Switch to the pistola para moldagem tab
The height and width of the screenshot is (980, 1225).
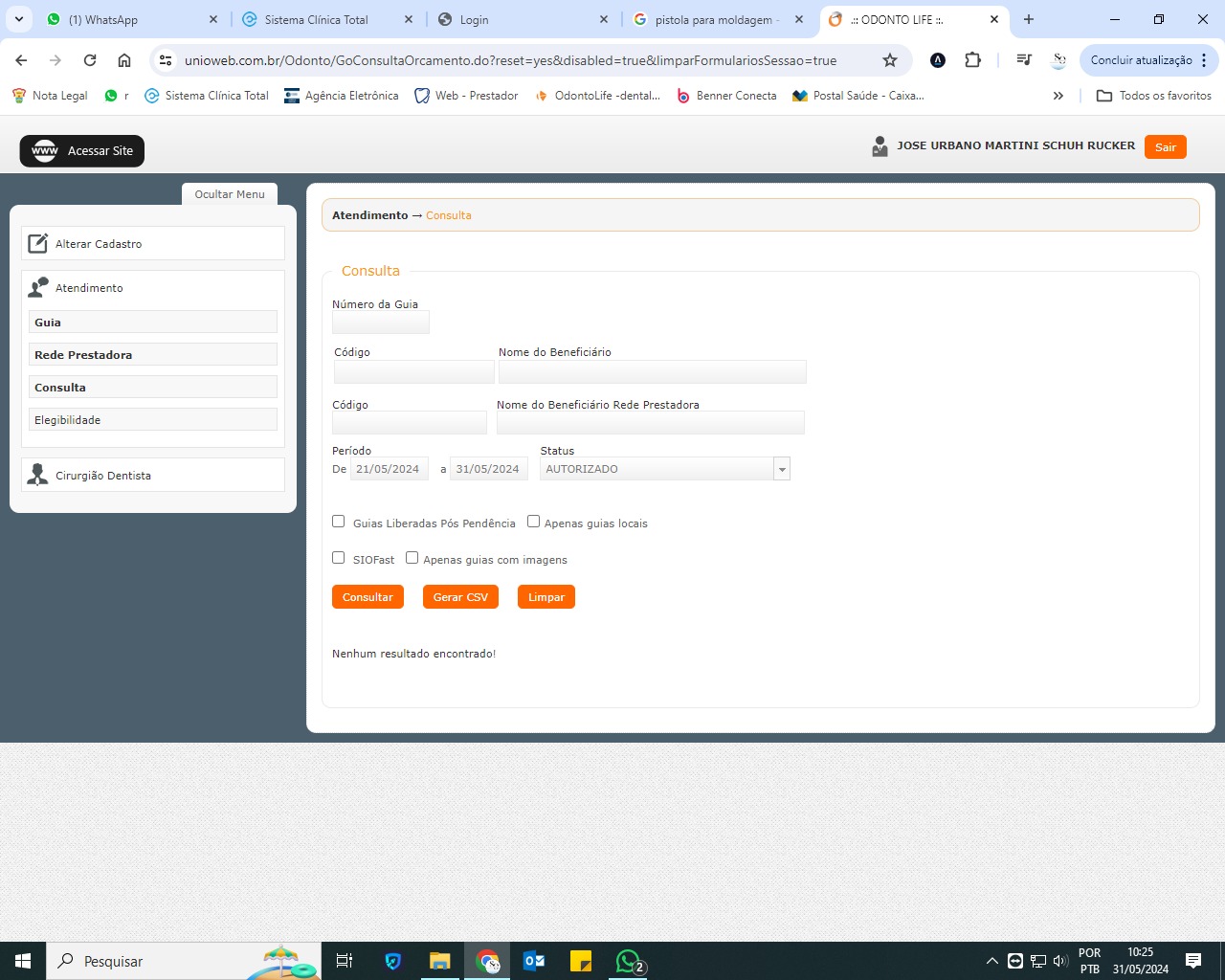pos(716,19)
